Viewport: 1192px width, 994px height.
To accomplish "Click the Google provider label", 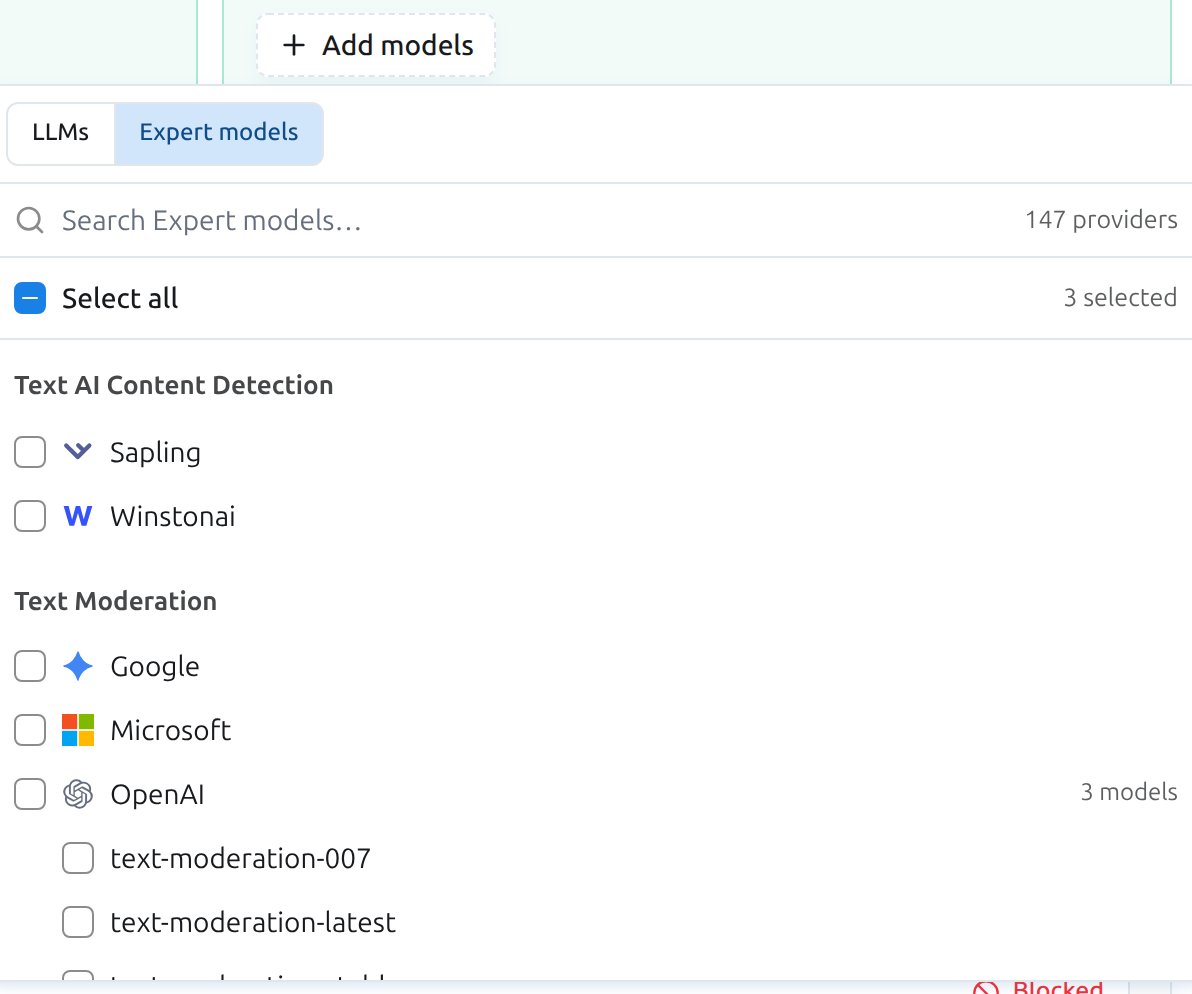I will click(155, 666).
